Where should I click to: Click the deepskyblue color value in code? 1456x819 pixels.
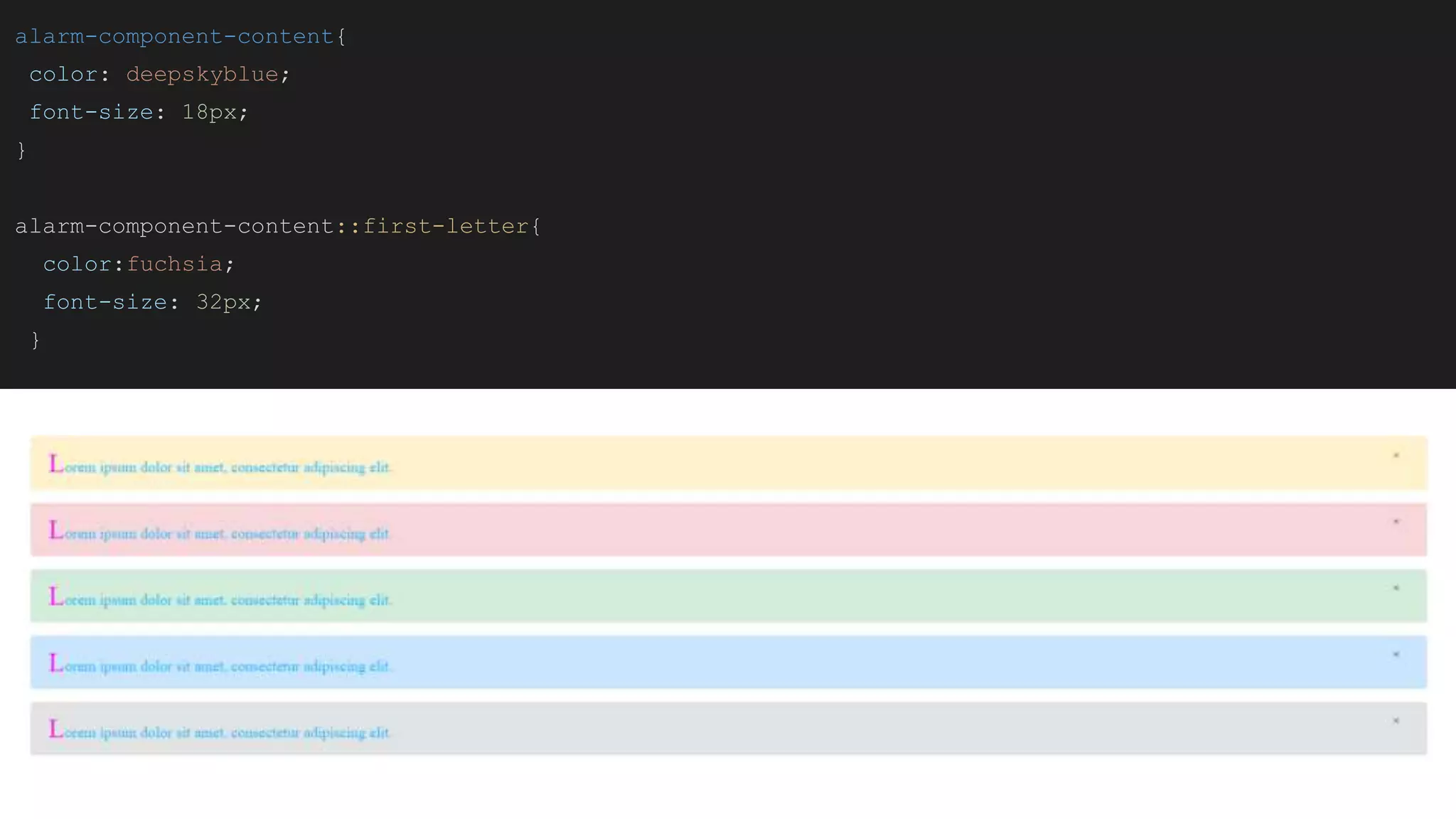coord(202,75)
